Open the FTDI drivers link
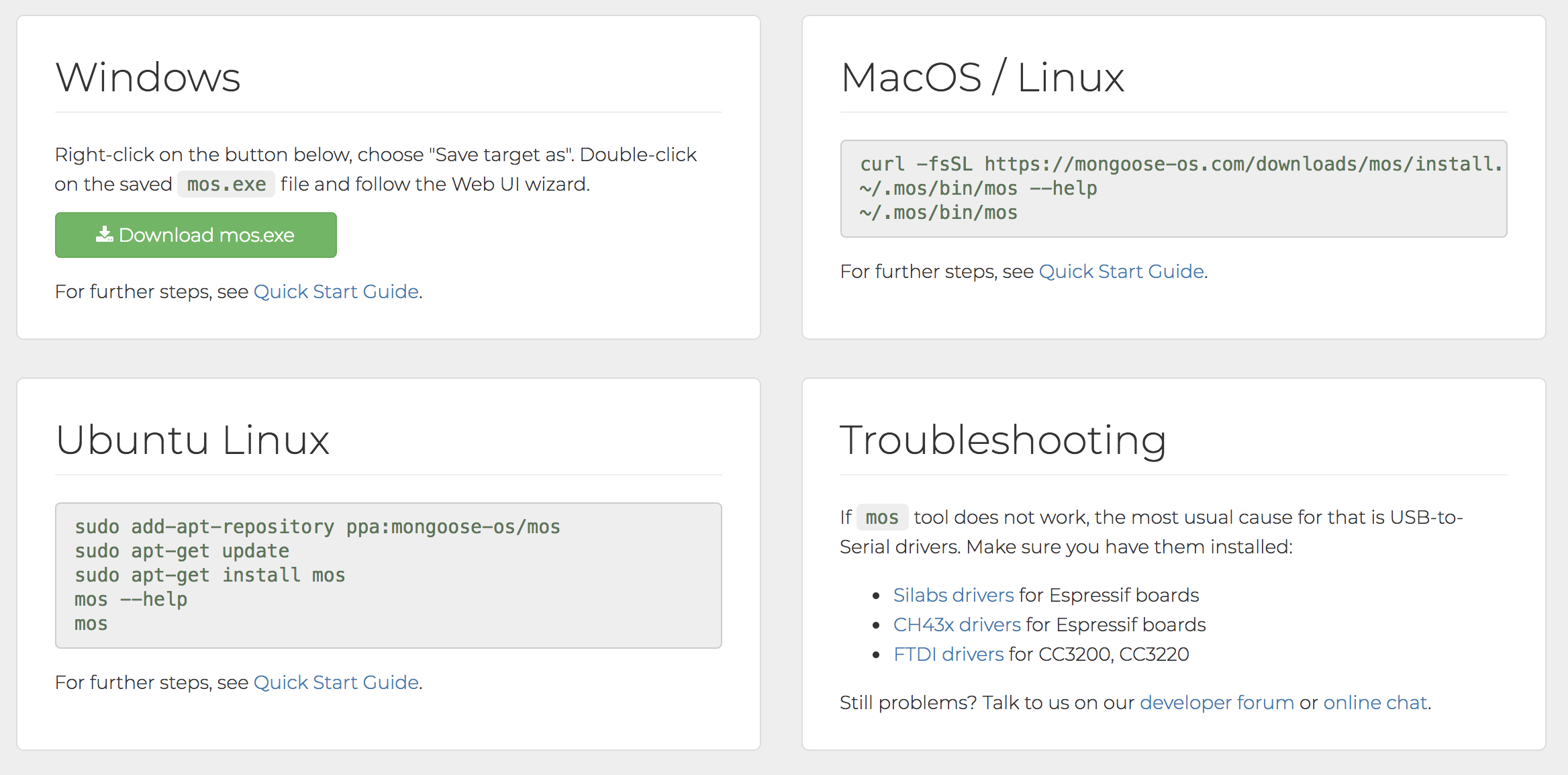 (x=949, y=653)
